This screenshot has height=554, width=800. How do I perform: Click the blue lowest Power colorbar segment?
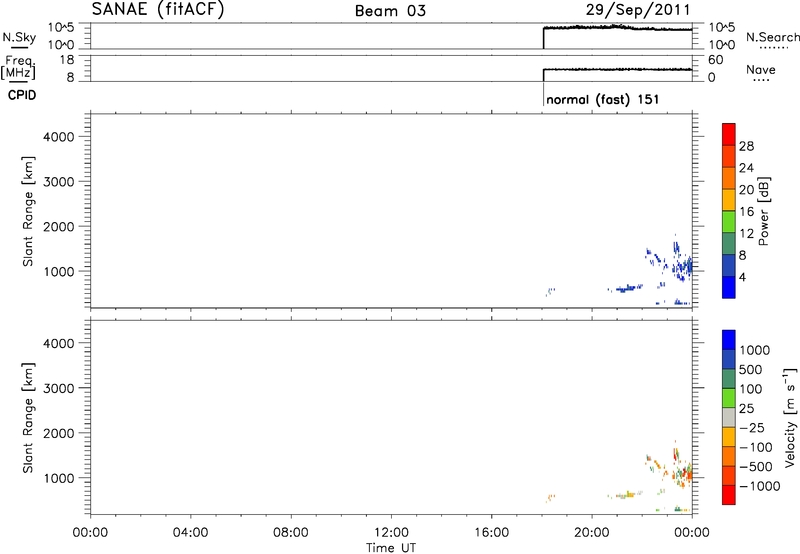[x=729, y=287]
